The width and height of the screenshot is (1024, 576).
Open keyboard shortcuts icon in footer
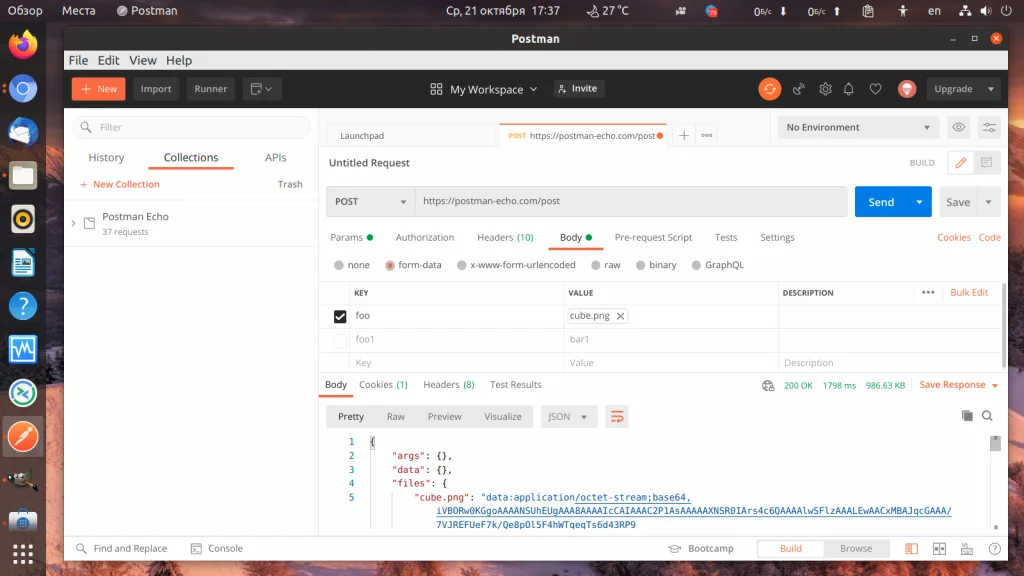tap(967, 549)
